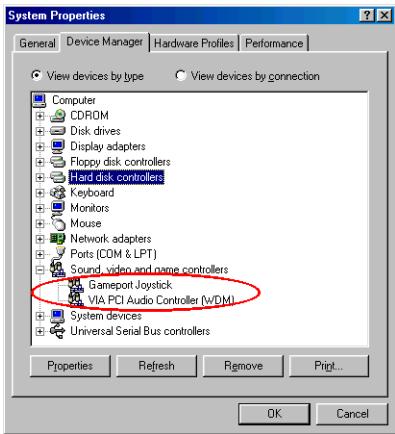This screenshot has height=434, width=395.
Task: Select the Monitors label
Action: tap(90, 208)
